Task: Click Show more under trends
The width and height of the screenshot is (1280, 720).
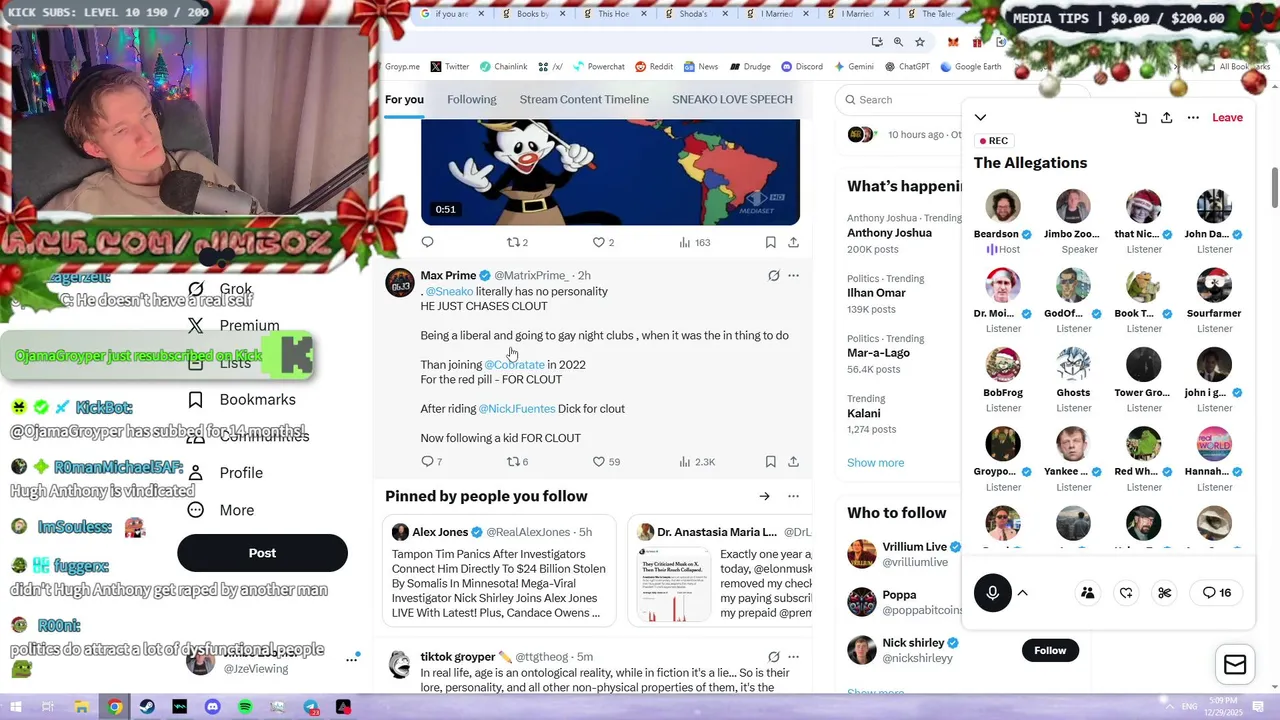Action: tap(875, 463)
